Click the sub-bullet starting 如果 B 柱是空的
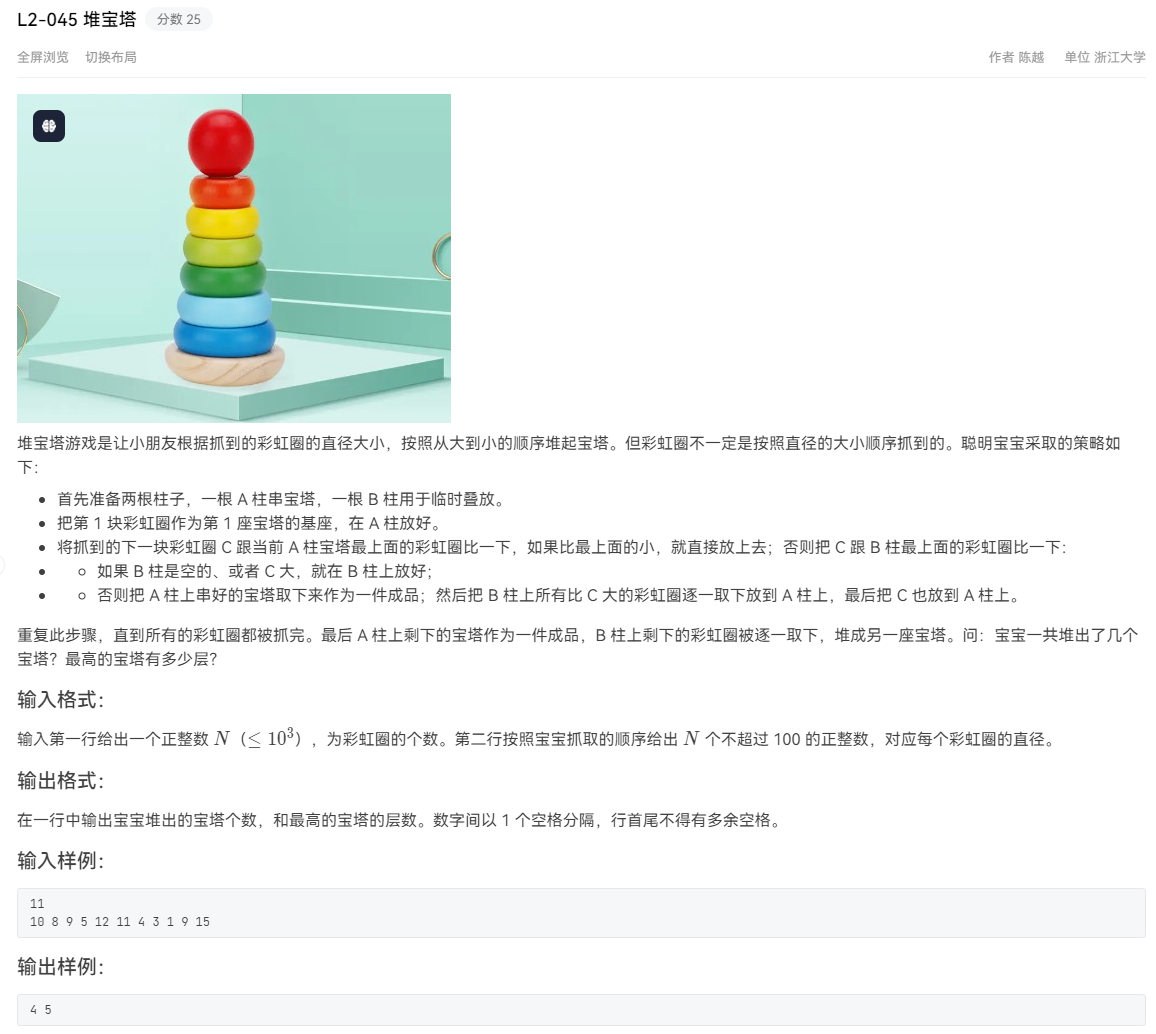The height and width of the screenshot is (1034, 1156). 265,571
